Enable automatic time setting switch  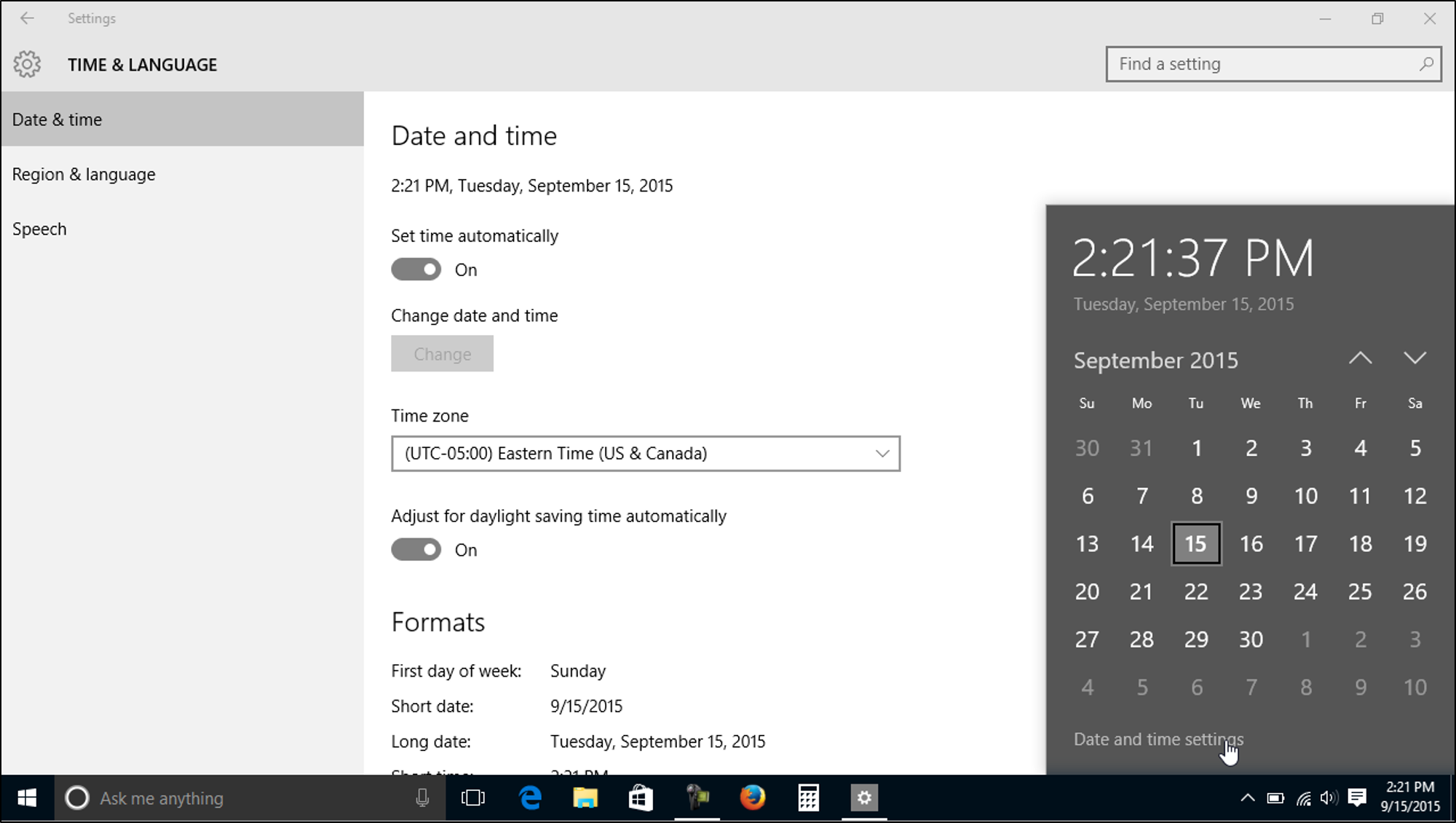pyautogui.click(x=416, y=269)
